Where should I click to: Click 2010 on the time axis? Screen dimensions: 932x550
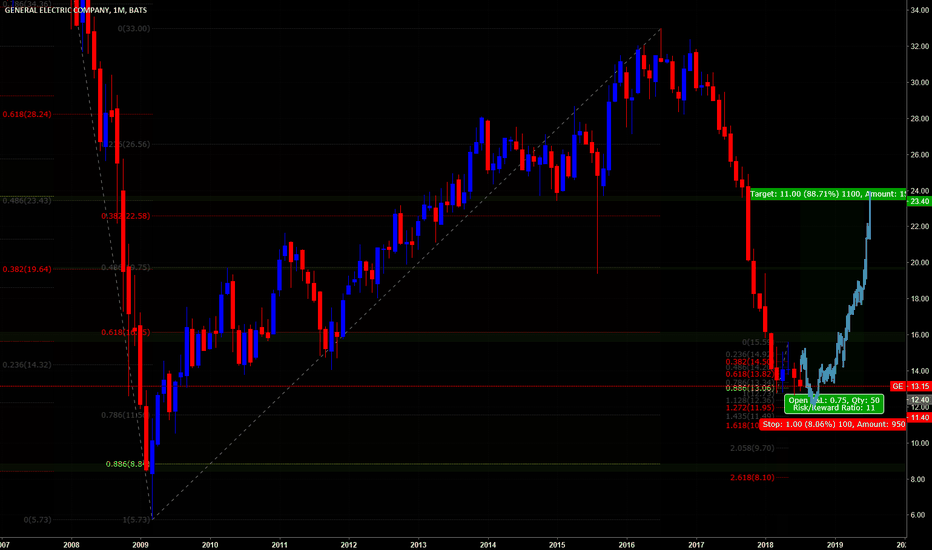210,545
